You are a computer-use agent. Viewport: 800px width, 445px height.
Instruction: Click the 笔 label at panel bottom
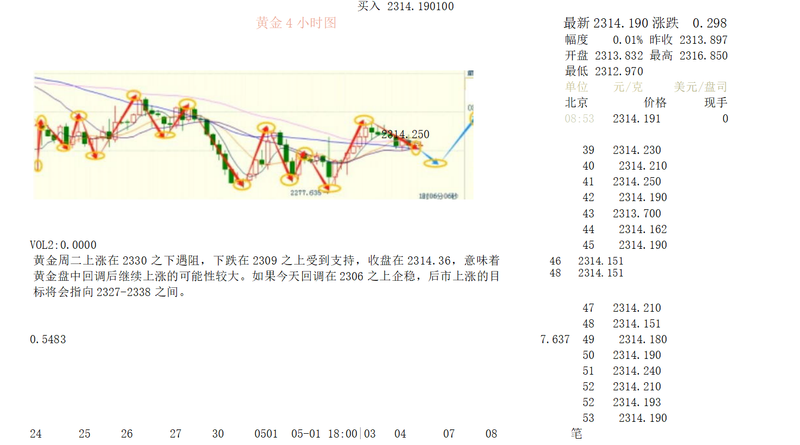click(x=576, y=434)
